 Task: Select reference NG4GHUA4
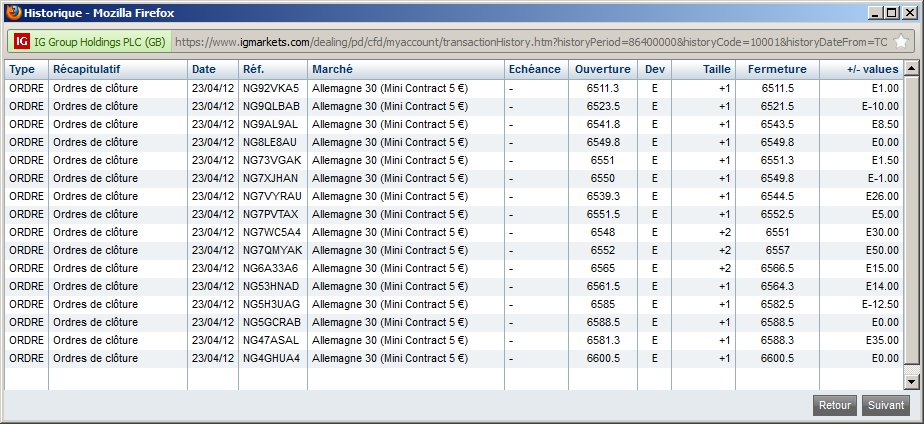272,358
